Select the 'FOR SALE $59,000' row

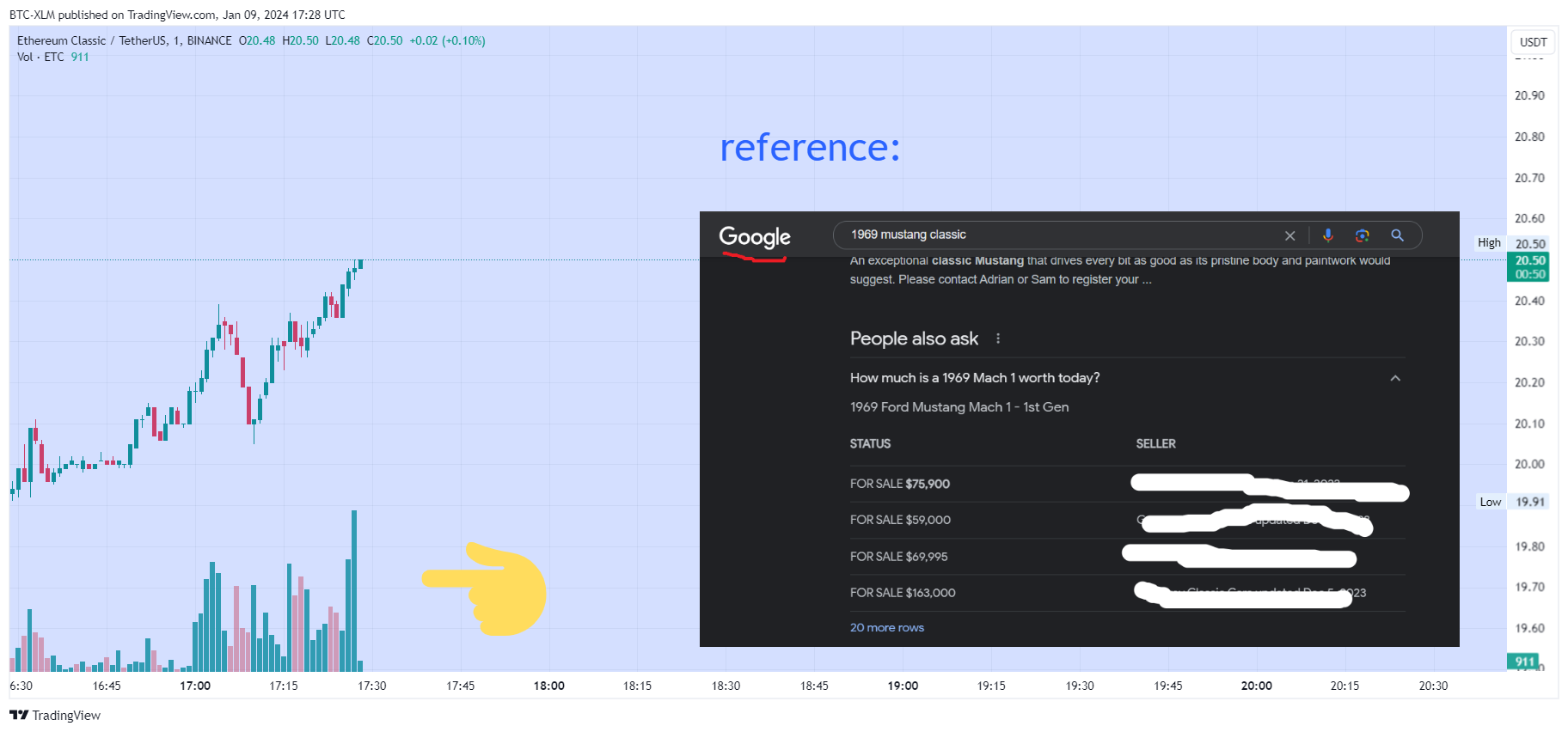[1128, 520]
